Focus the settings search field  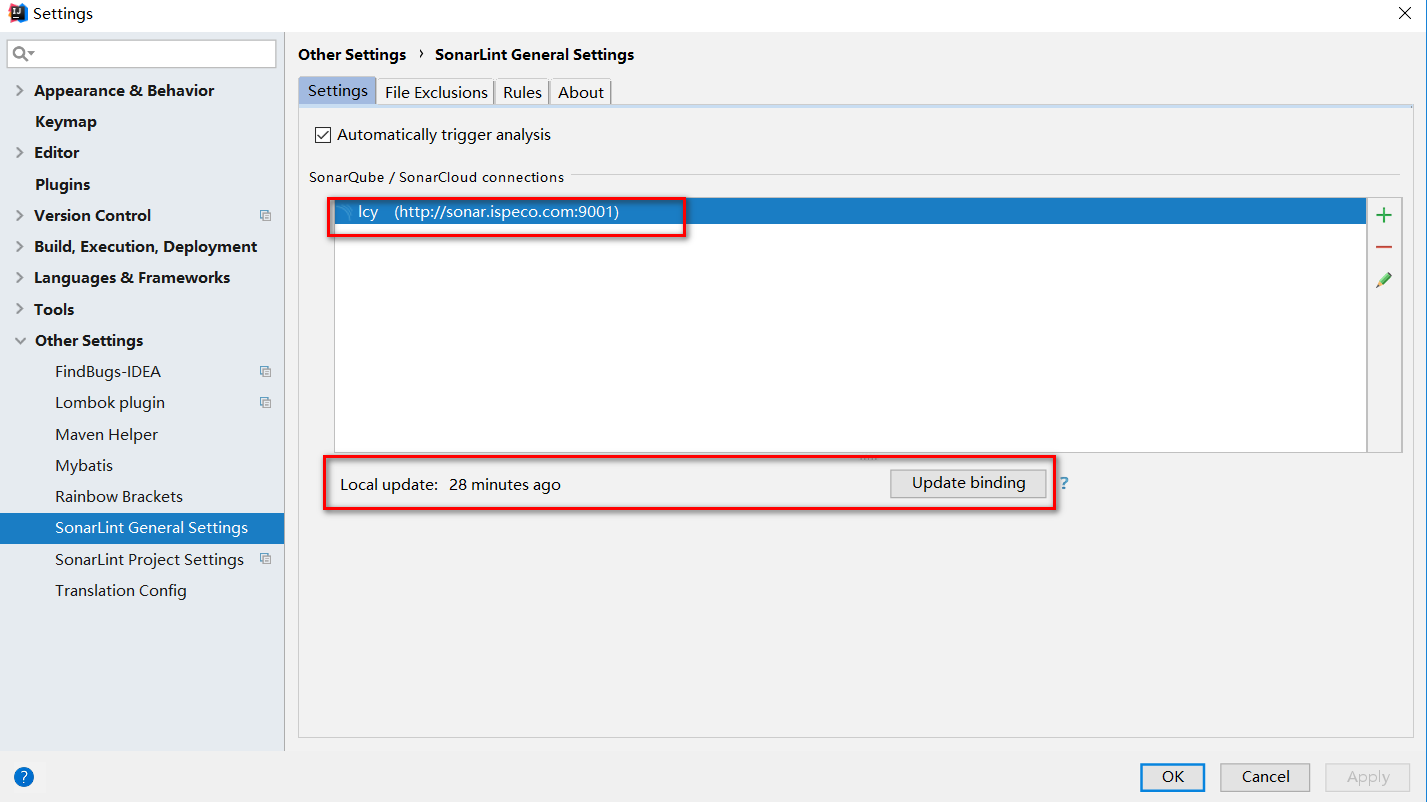pos(150,54)
